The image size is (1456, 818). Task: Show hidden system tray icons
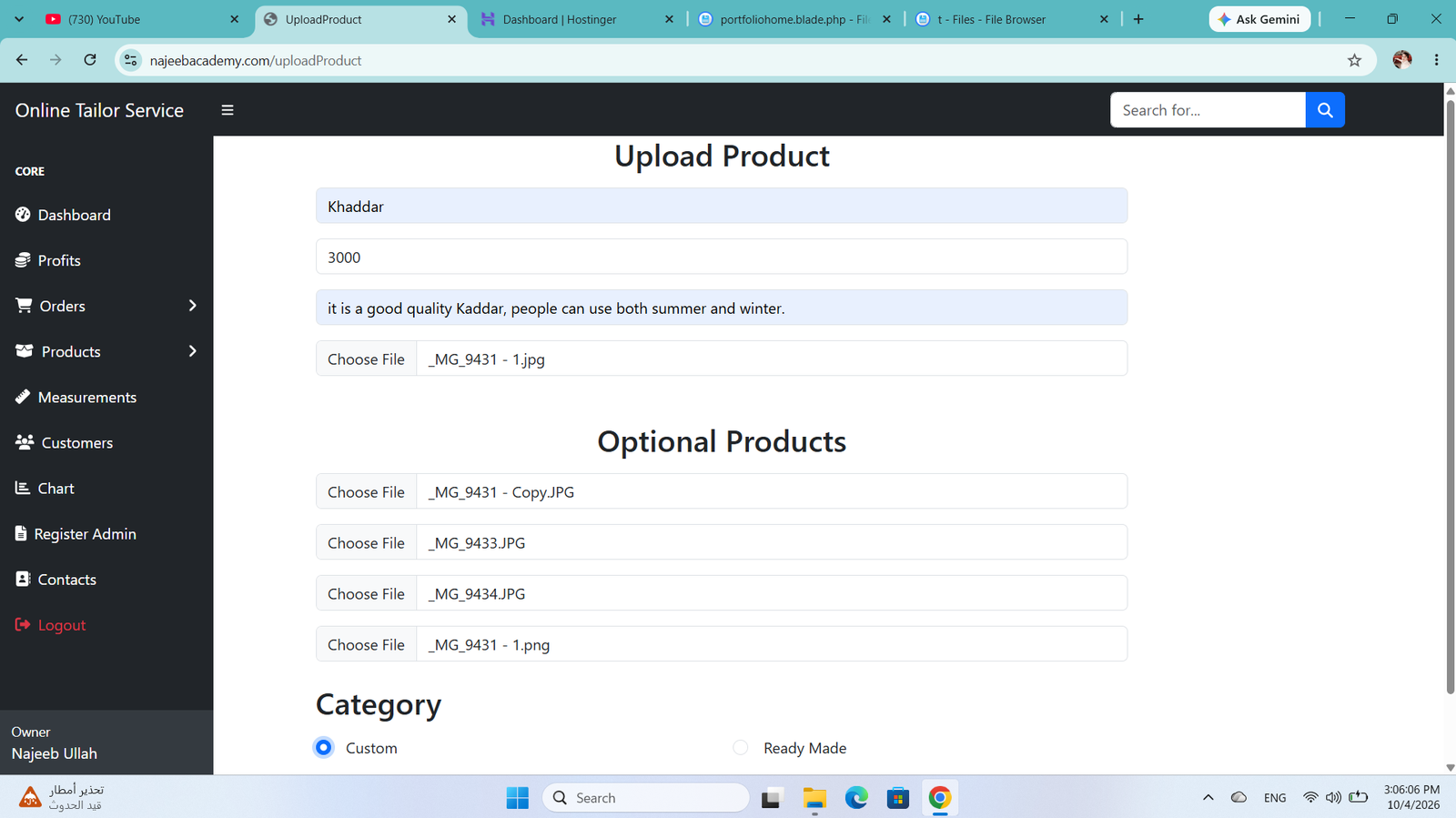[1208, 798]
